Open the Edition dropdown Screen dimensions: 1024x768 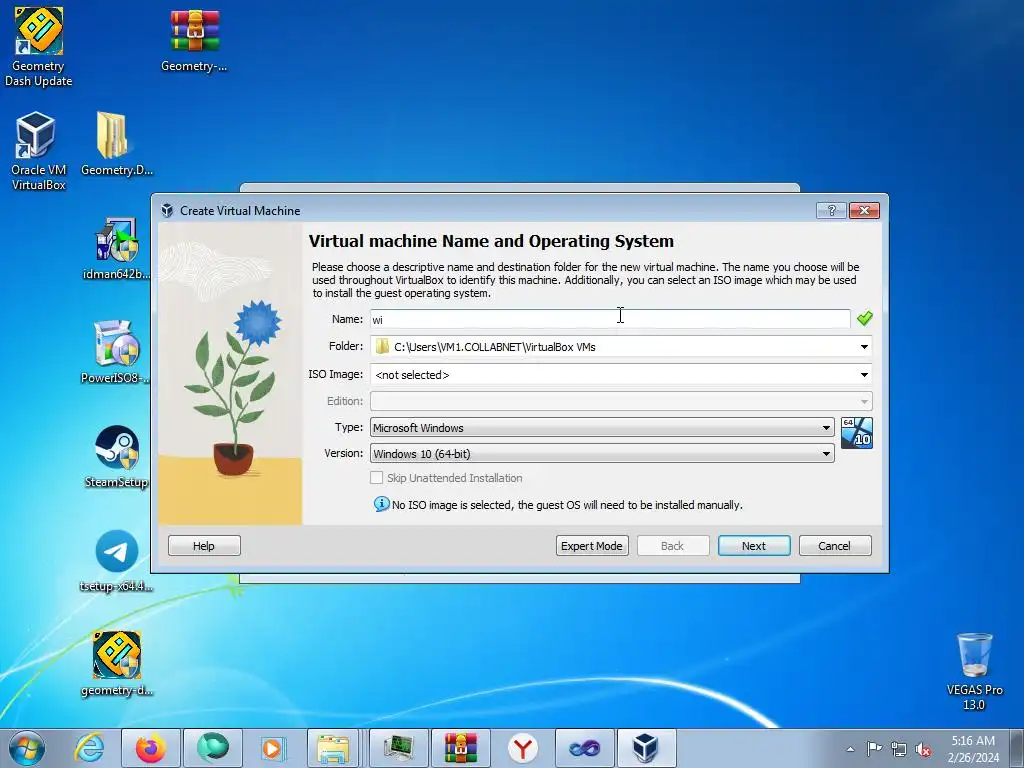621,401
